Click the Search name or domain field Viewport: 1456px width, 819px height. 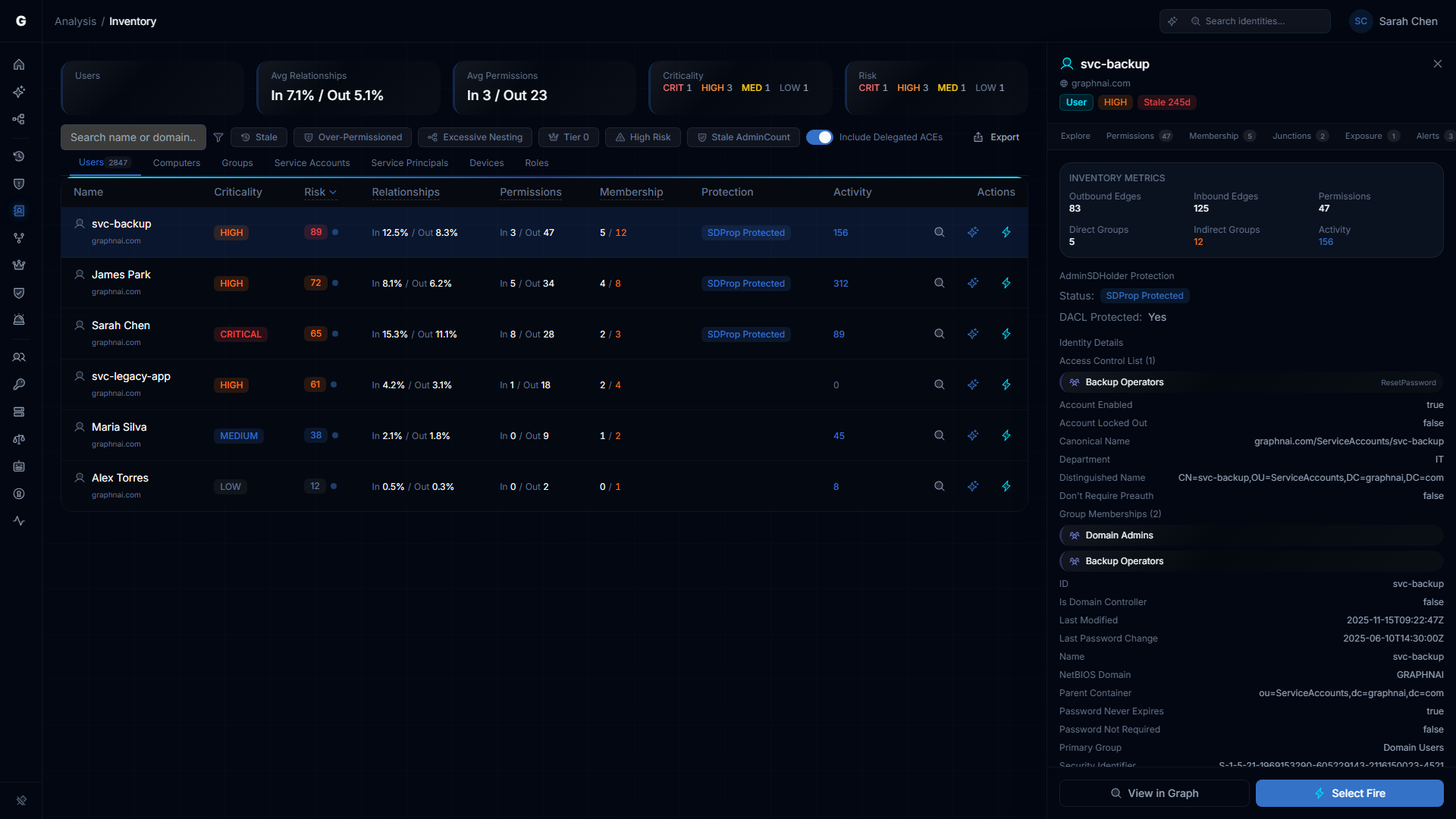[x=133, y=137]
